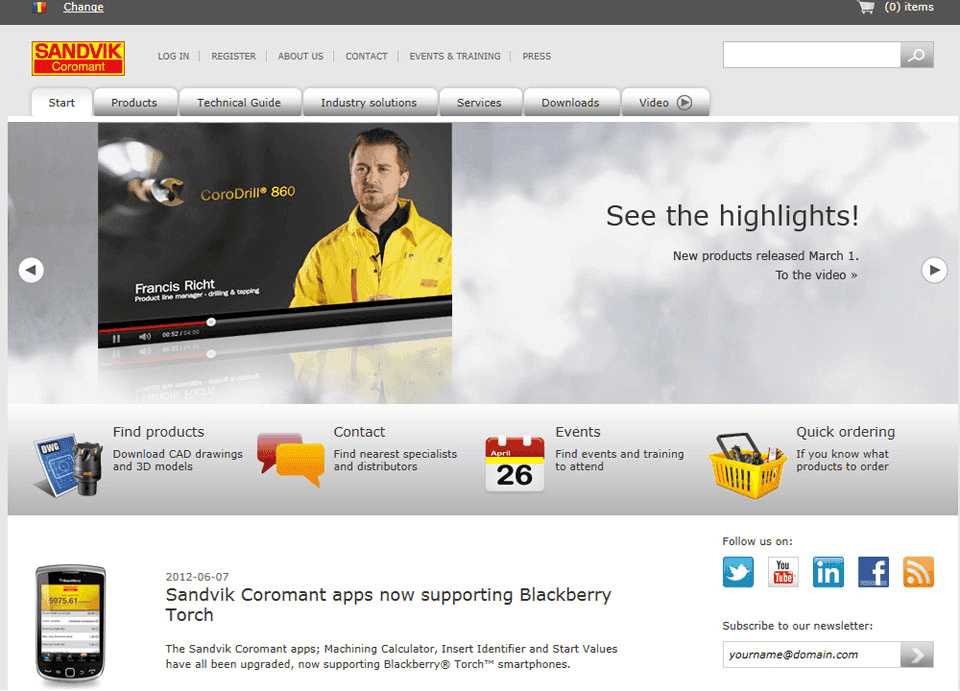Screen dimensions: 960x691
Task: Open the shopping cart icon
Action: tap(866, 7)
